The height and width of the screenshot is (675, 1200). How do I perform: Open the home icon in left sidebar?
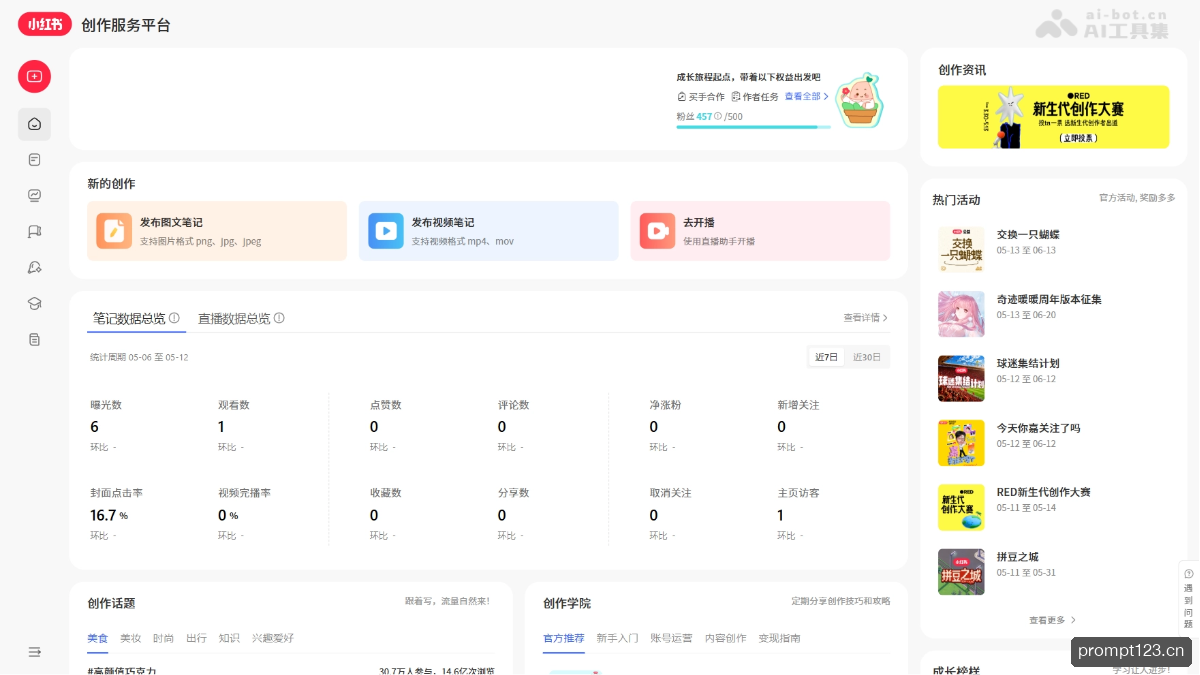point(34,124)
